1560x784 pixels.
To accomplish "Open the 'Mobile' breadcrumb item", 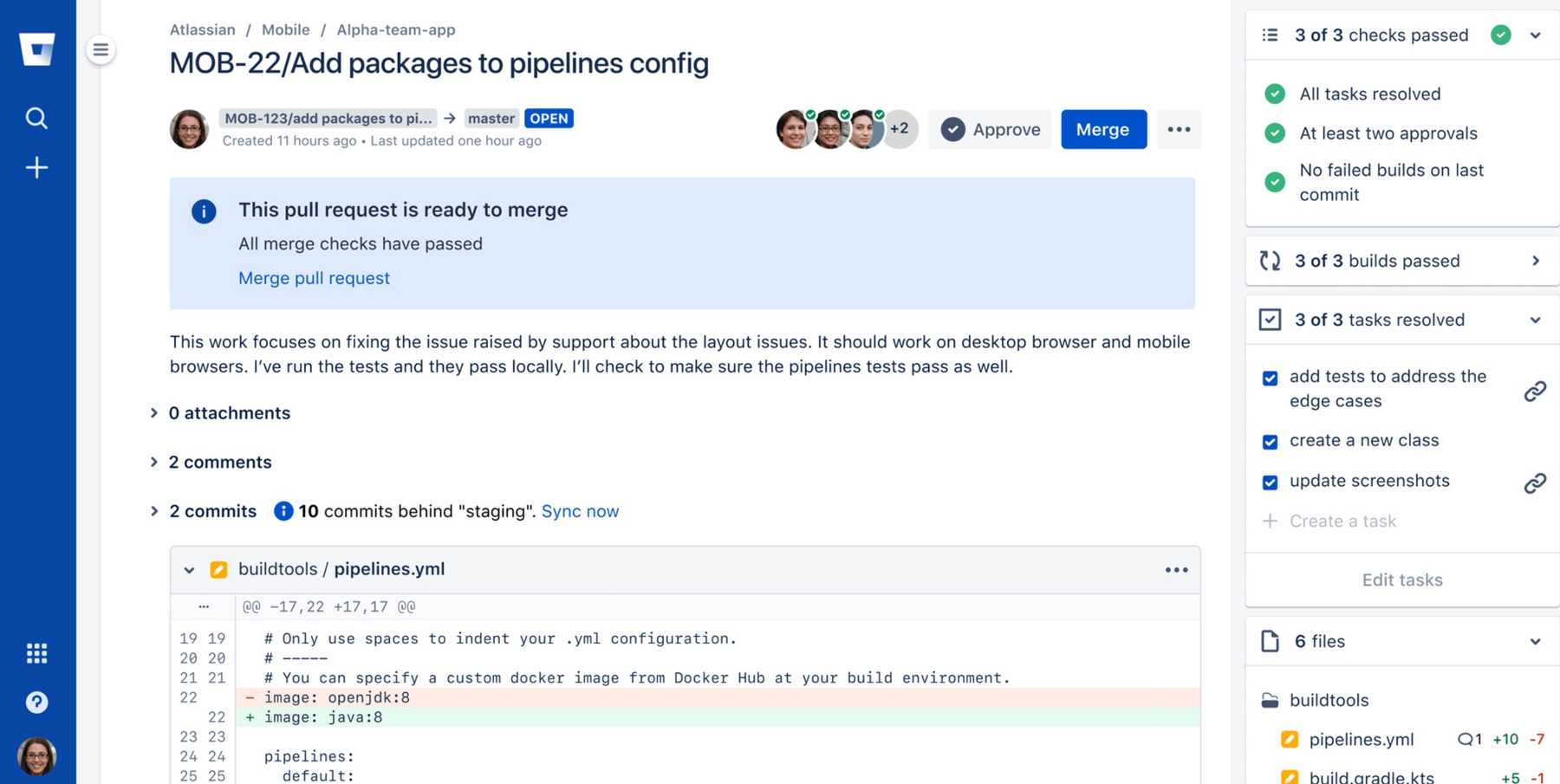I will pyautogui.click(x=286, y=29).
